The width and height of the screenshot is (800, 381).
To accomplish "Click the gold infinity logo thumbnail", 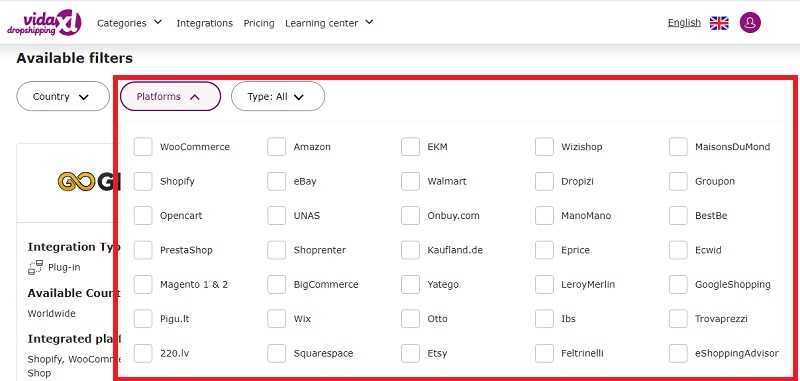I will coord(77,182).
